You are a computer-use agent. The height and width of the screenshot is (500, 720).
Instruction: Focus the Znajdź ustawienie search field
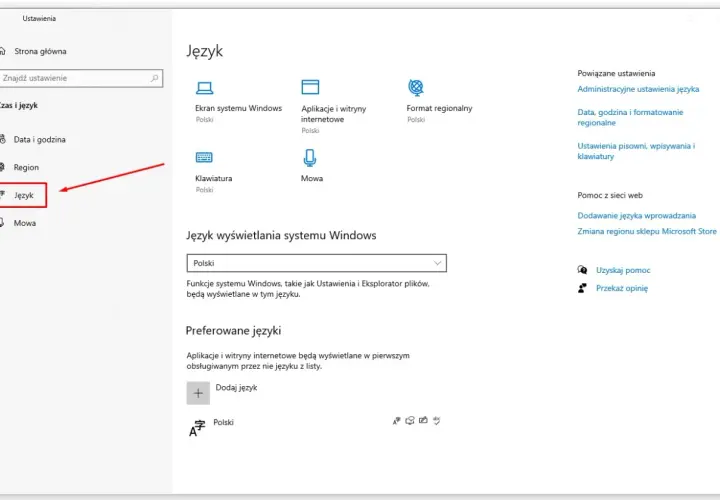(x=81, y=78)
